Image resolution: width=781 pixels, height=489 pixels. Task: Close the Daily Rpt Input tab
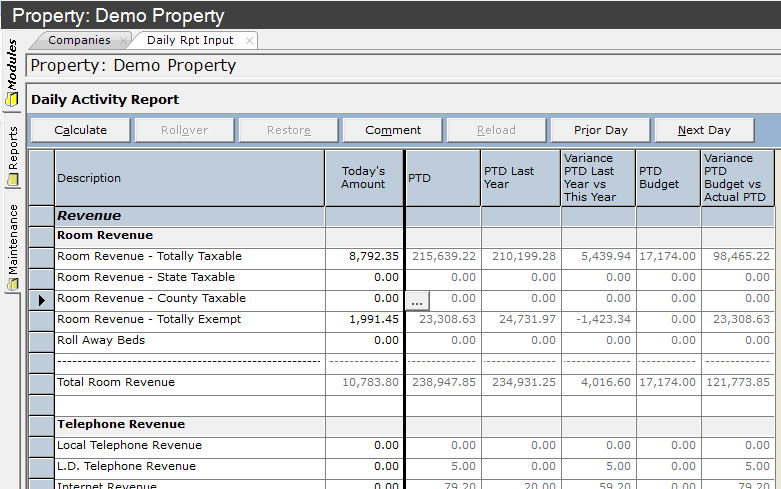click(x=249, y=41)
